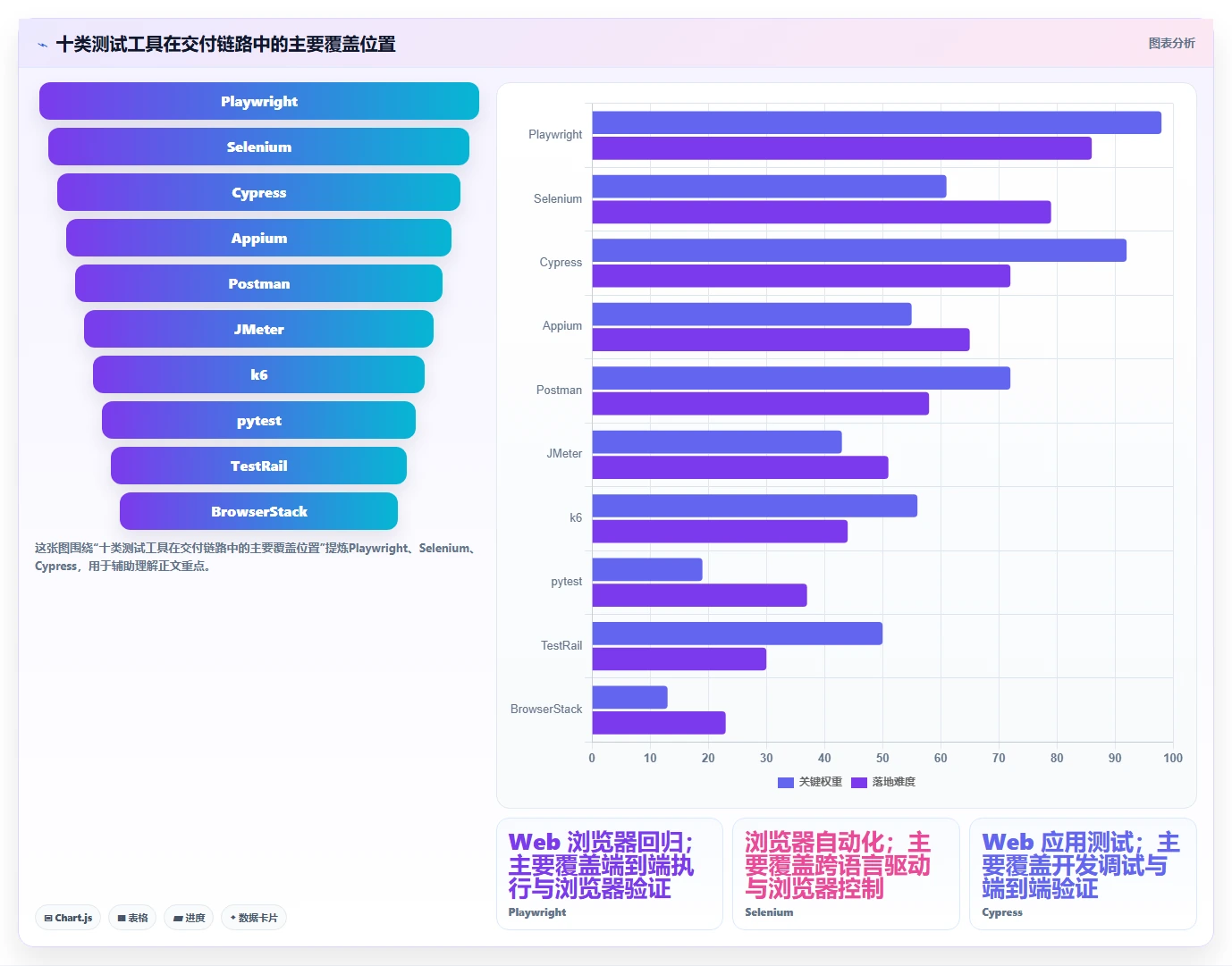The width and height of the screenshot is (1232, 966).
Task: Click the pytest y-axis label in chart
Action: click(566, 582)
